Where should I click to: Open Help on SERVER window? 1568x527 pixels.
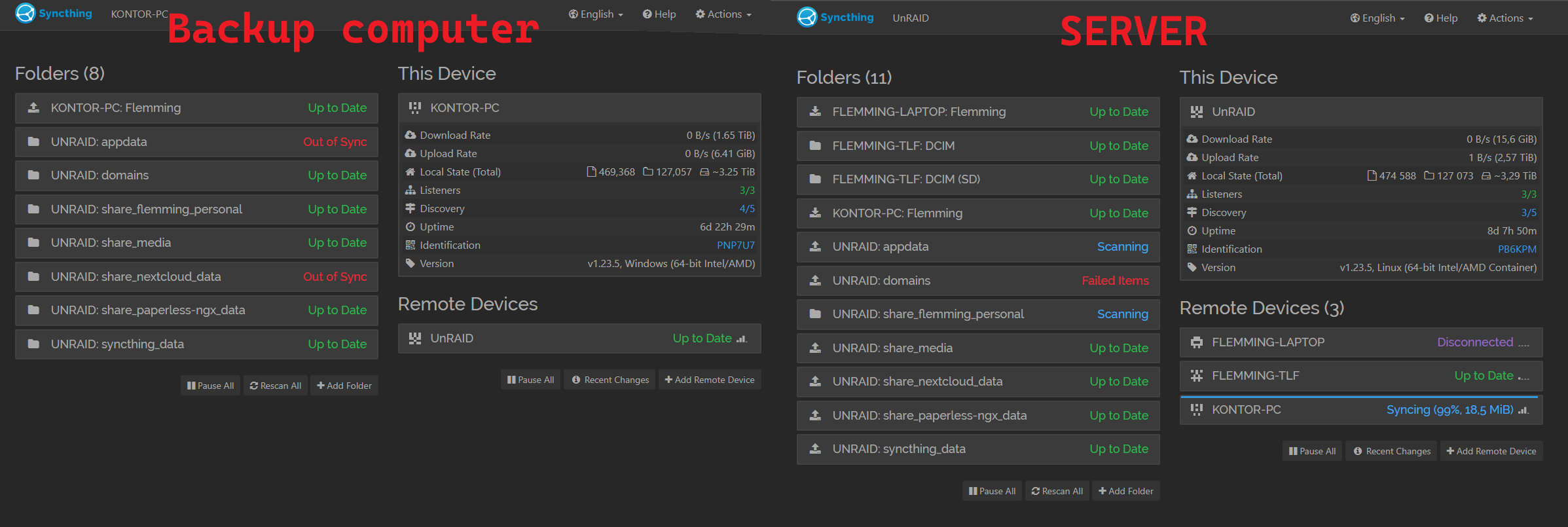tap(1441, 18)
